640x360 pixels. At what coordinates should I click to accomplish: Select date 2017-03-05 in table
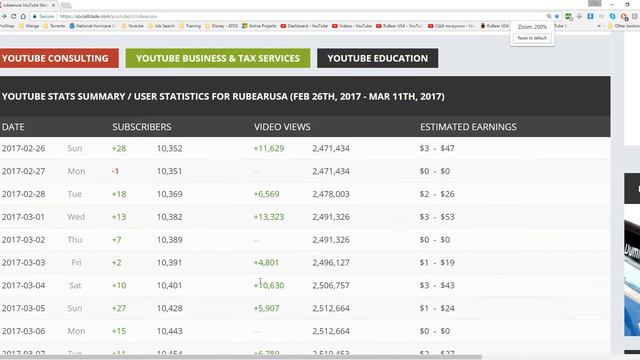point(23,308)
